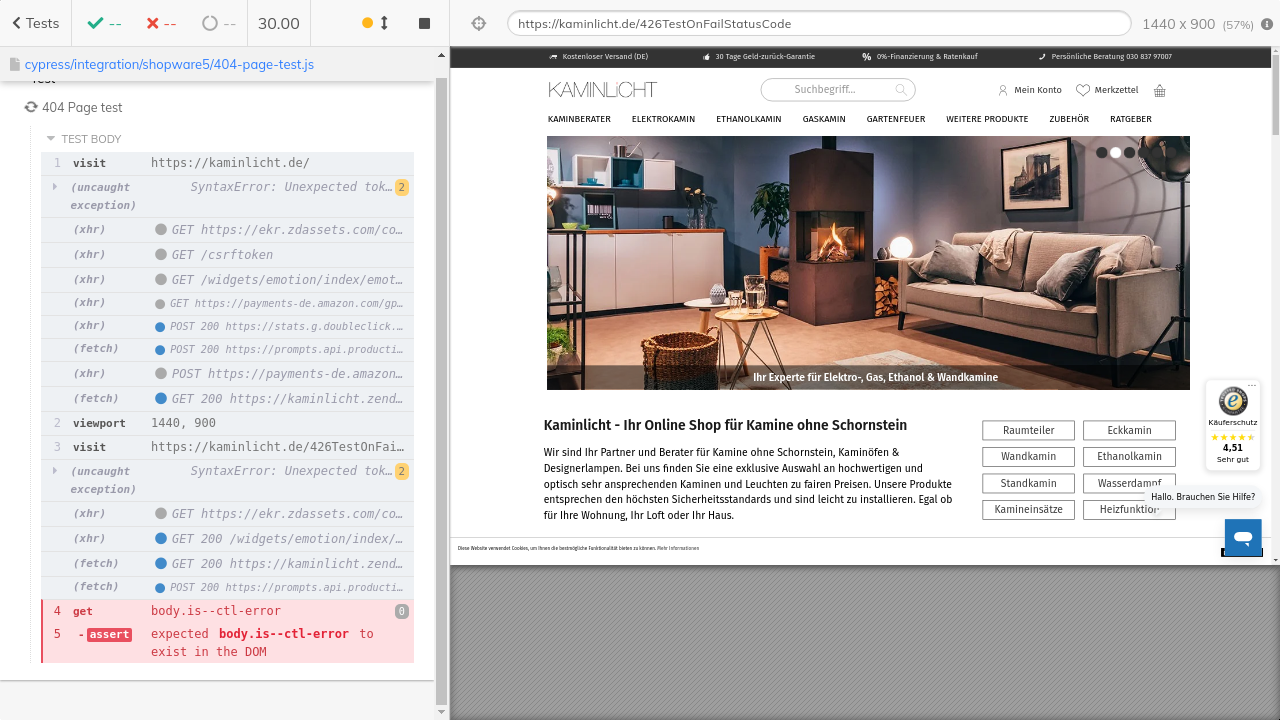Screen dimensions: 1280x720
Task: Click the Trusted Shops Käuferschutz badge
Action: [1232, 423]
